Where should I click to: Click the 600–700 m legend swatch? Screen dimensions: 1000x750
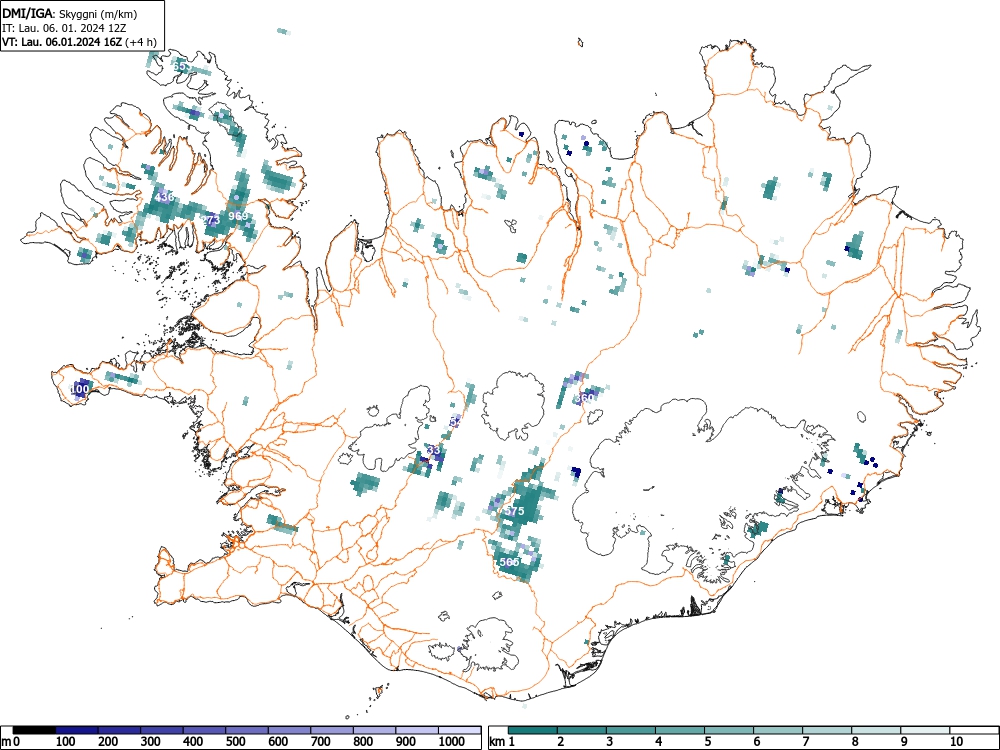(x=290, y=730)
